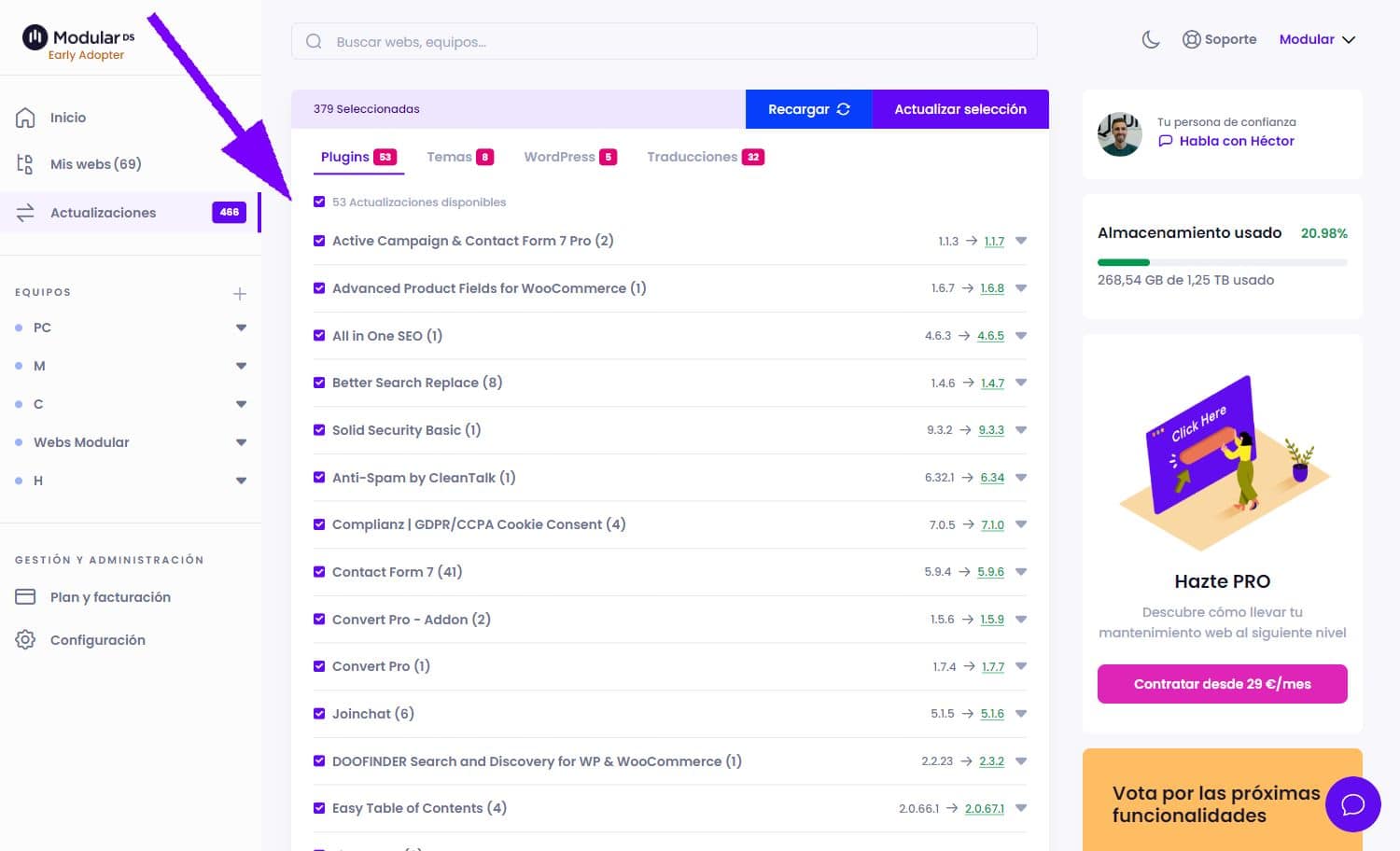Expand the Webs Modular team
Screen dimensions: 1400x851
(x=242, y=442)
